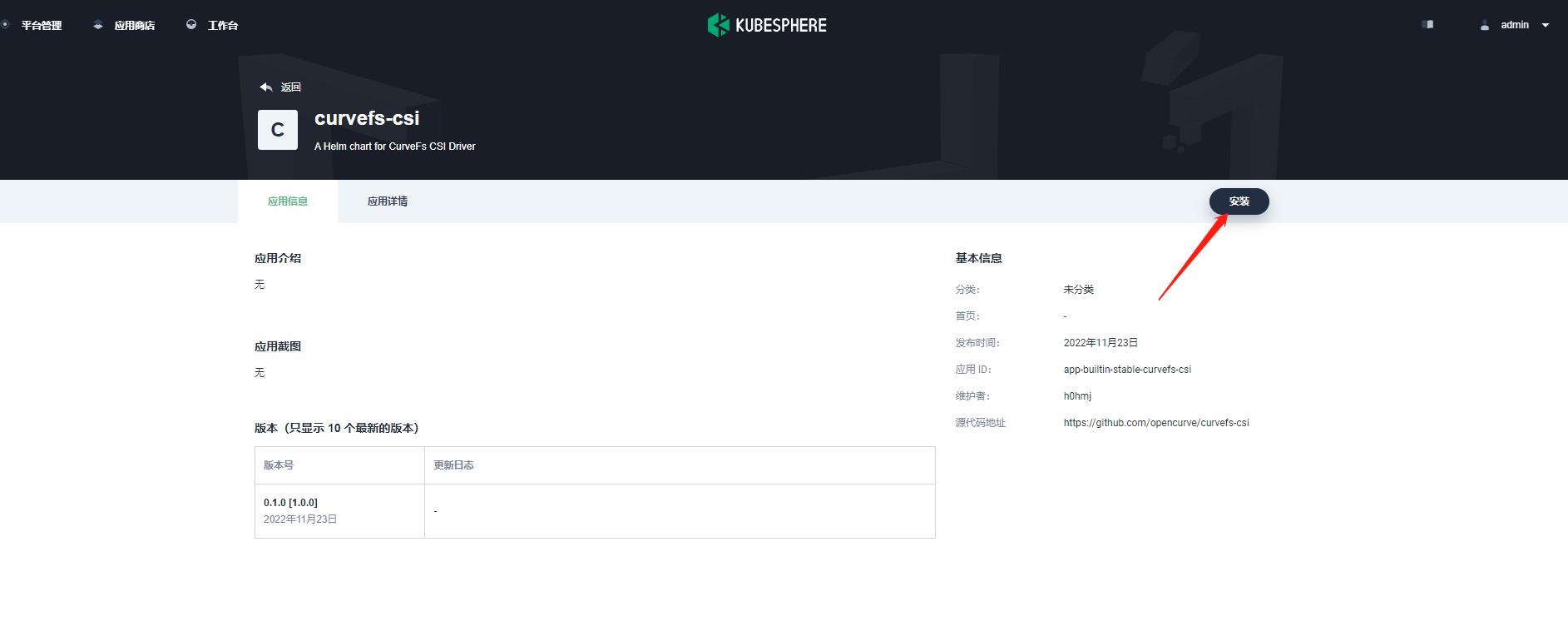Open 平台管理 menu
The image size is (1568, 641).
pos(42,26)
